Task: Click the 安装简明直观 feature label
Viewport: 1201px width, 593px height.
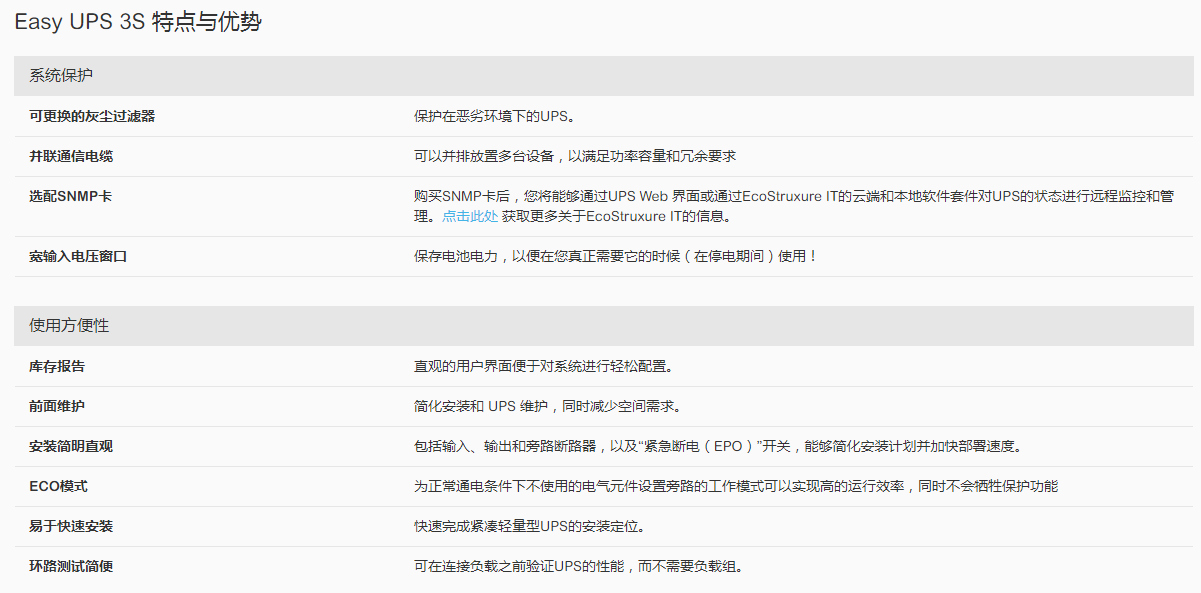Action: pyautogui.click(x=71, y=446)
